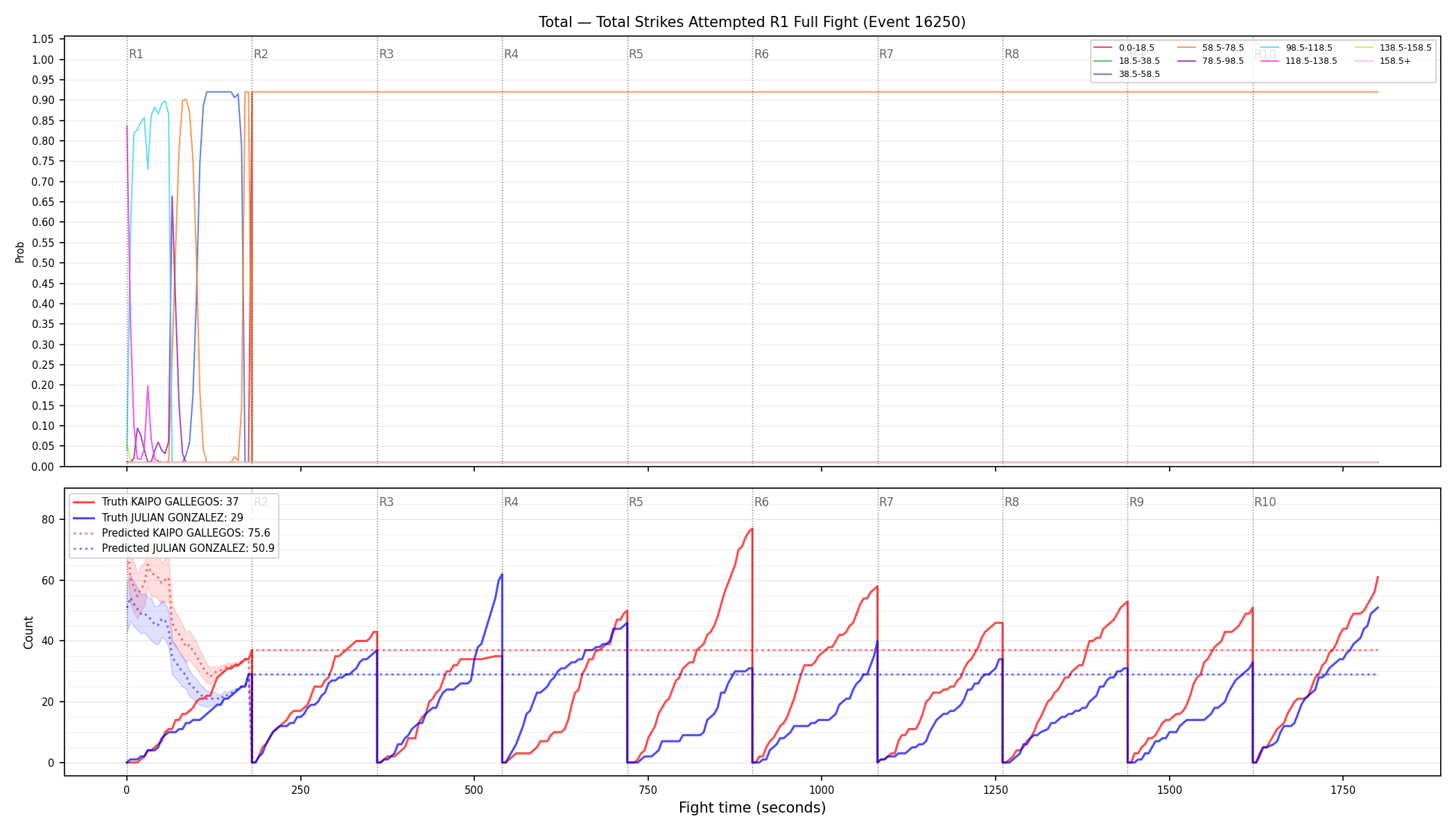This screenshot has width=1456, height=832.
Task: Click the x-axis tick label '250'
Action: pyautogui.click(x=300, y=790)
